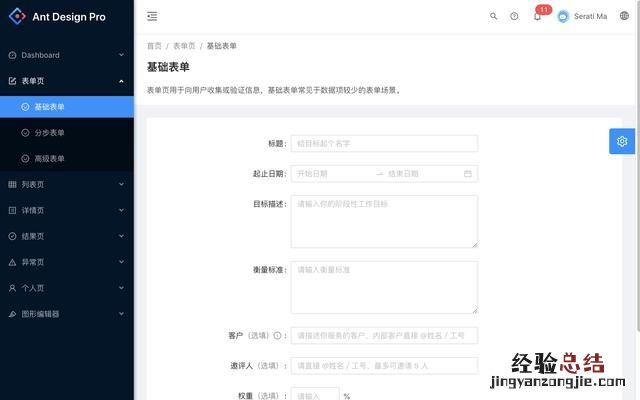Expand the 详情页 menu chevron

[x=121, y=210]
